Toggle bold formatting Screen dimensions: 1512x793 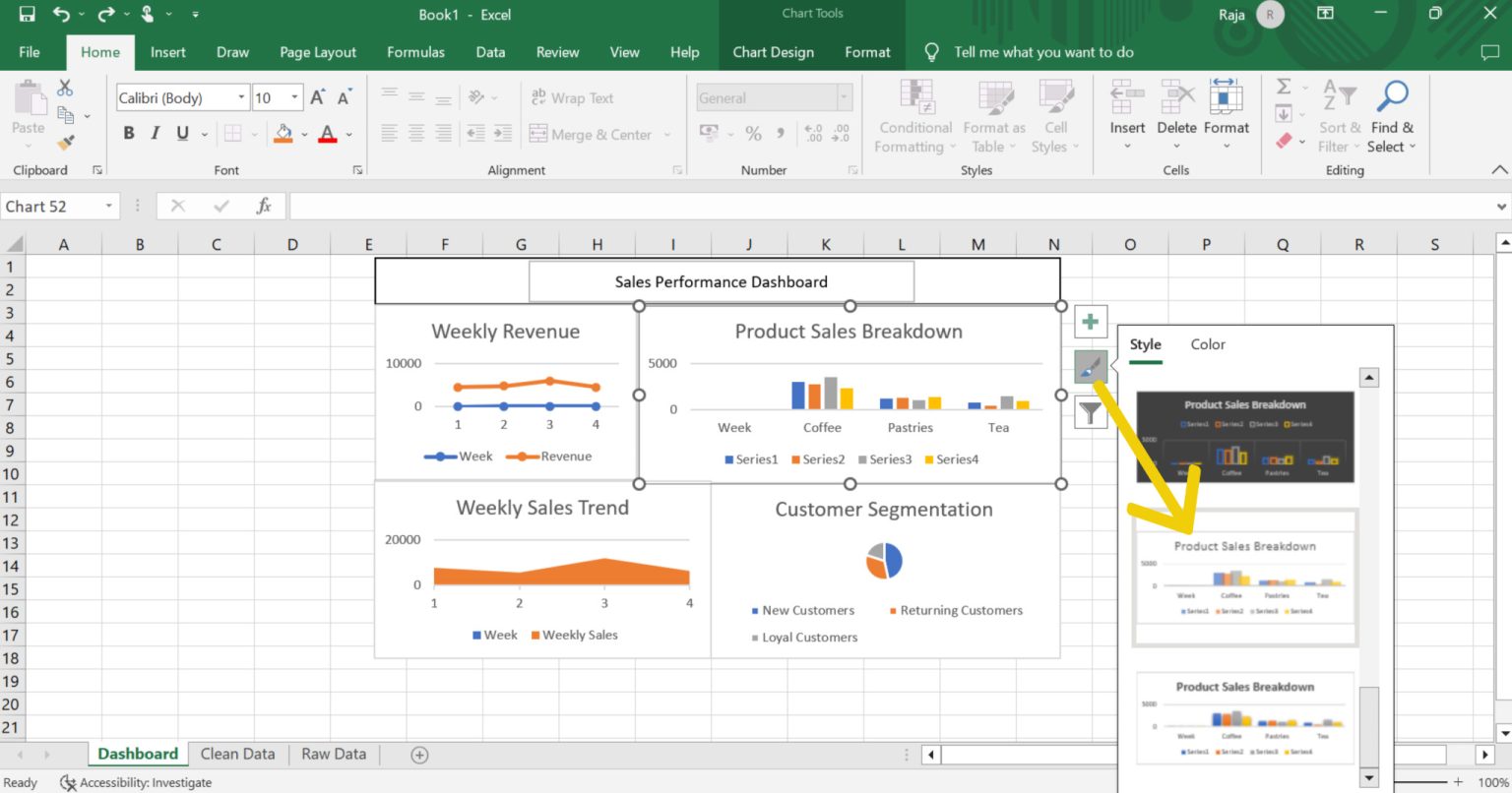(x=129, y=132)
